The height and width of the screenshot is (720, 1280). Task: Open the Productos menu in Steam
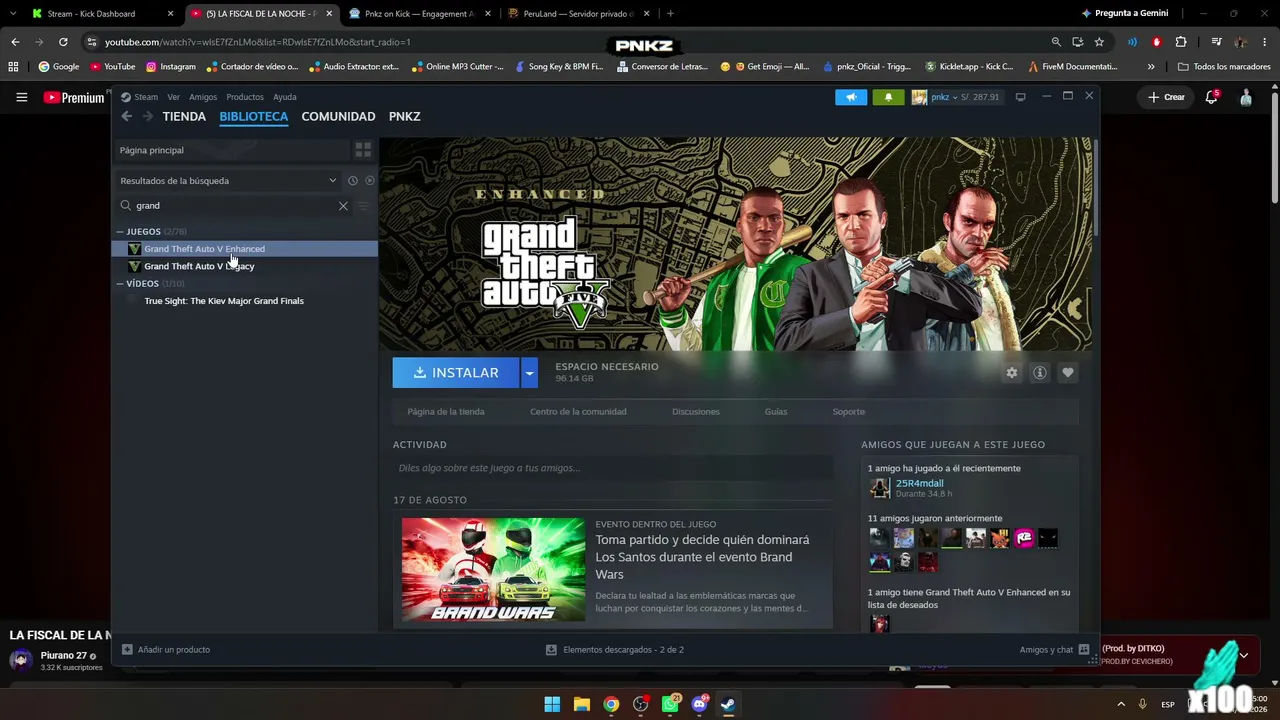coord(245,97)
